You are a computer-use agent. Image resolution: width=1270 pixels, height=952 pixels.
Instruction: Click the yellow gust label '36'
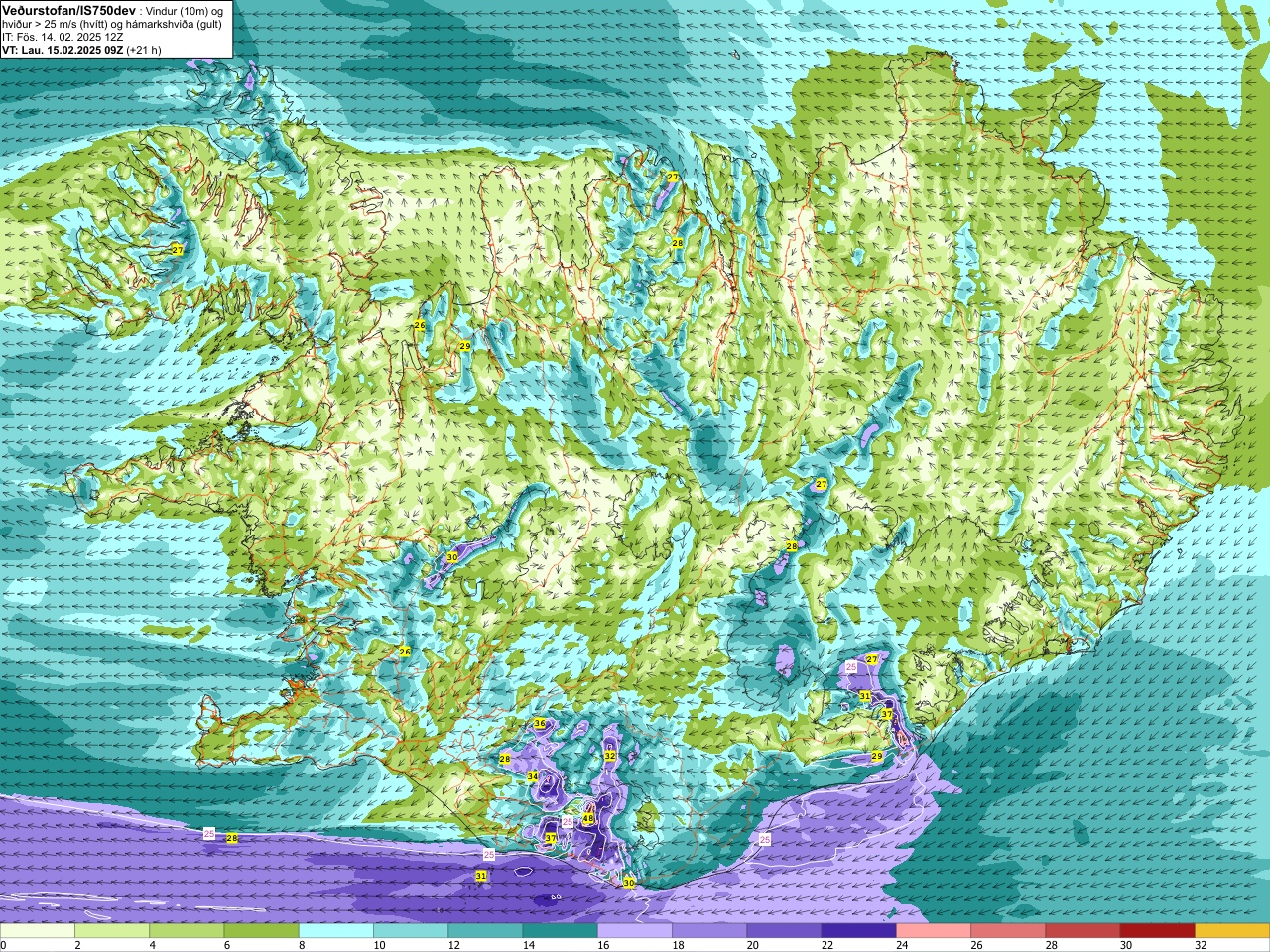click(x=540, y=724)
